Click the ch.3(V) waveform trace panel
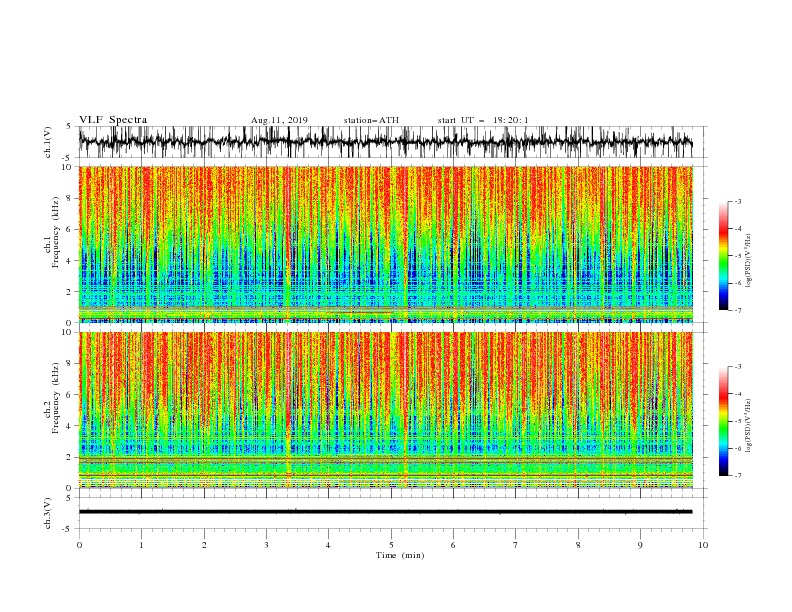792x612 pixels. point(392,513)
